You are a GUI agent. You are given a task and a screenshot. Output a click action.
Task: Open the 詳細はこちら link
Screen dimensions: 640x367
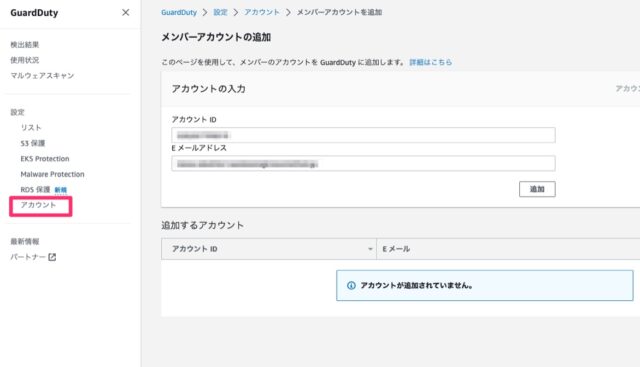click(x=431, y=62)
